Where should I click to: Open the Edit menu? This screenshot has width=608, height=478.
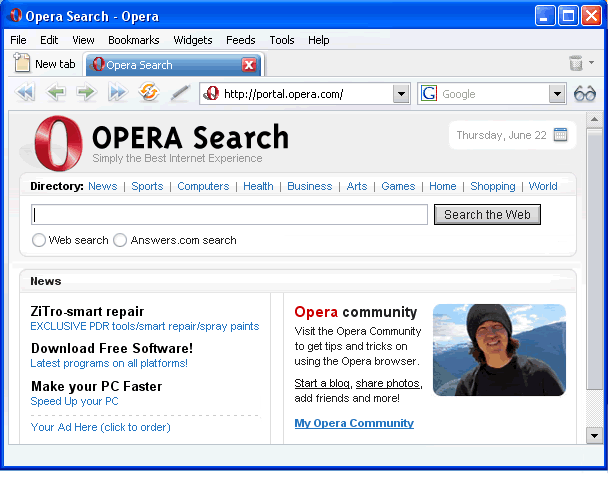click(x=49, y=40)
